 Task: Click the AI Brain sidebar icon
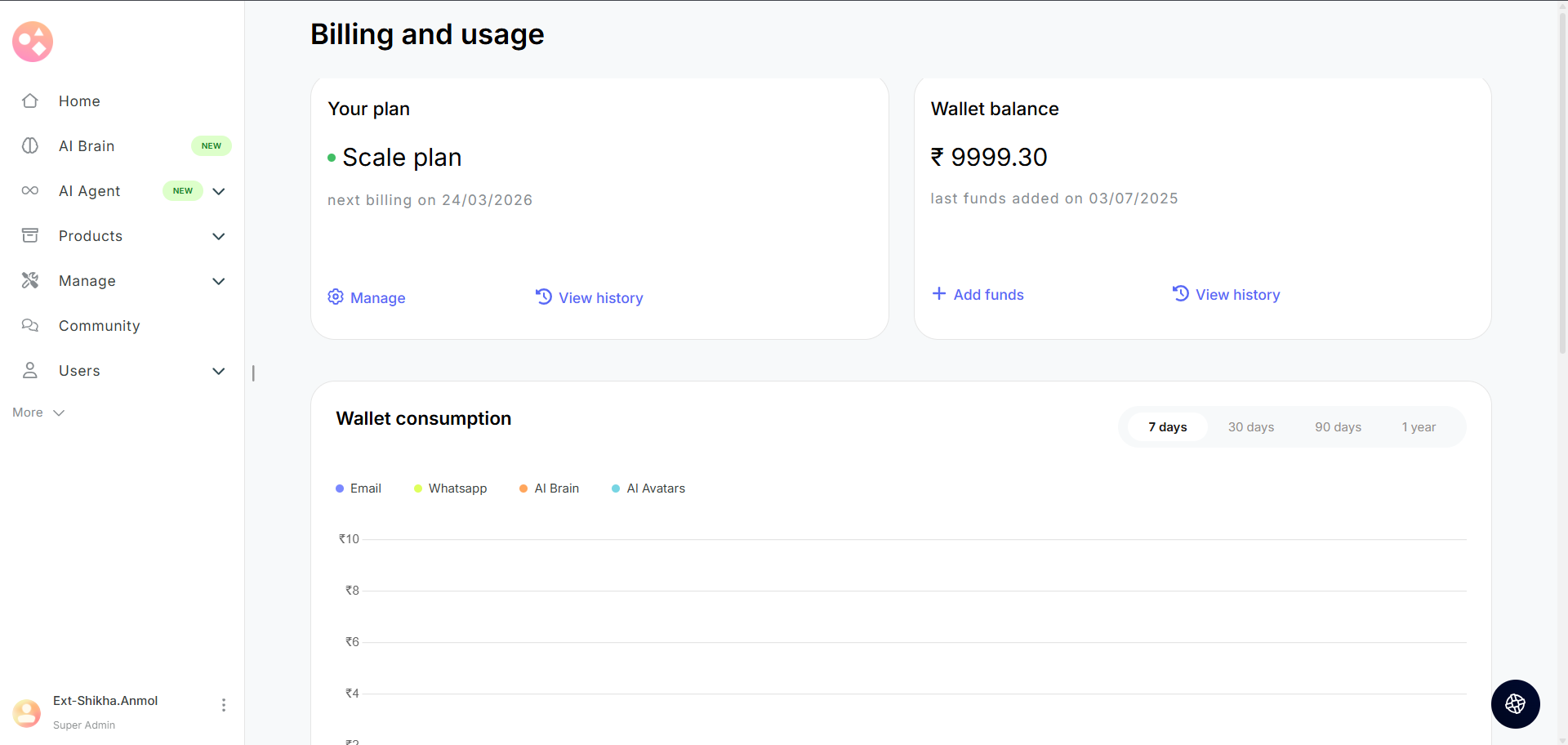point(30,146)
